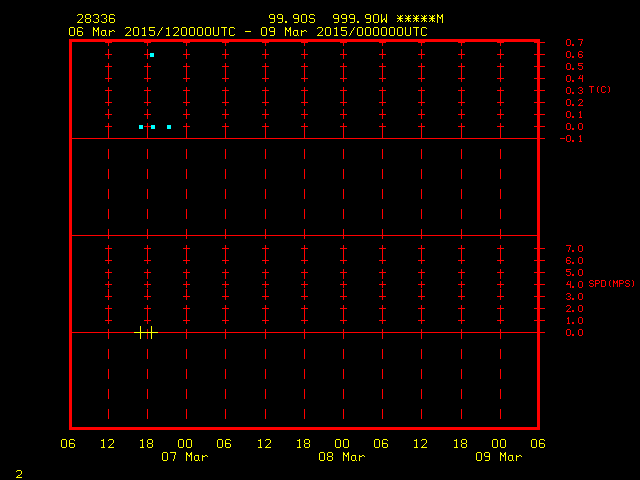
Task: Click the 0.0 label on the T(C) axis
Action: 574,127
